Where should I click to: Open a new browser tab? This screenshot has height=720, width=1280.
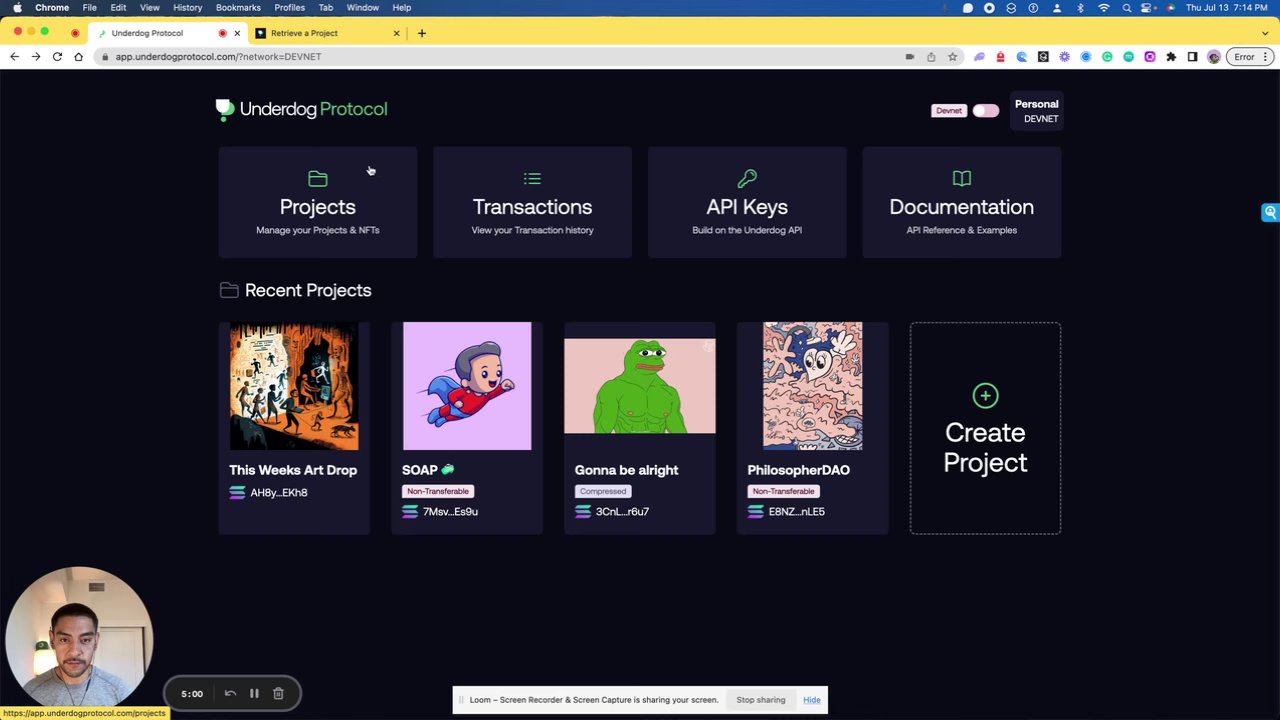pos(422,33)
